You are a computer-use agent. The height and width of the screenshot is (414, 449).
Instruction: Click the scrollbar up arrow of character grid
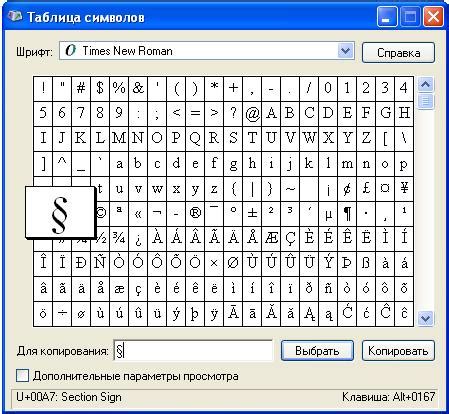[x=425, y=85]
